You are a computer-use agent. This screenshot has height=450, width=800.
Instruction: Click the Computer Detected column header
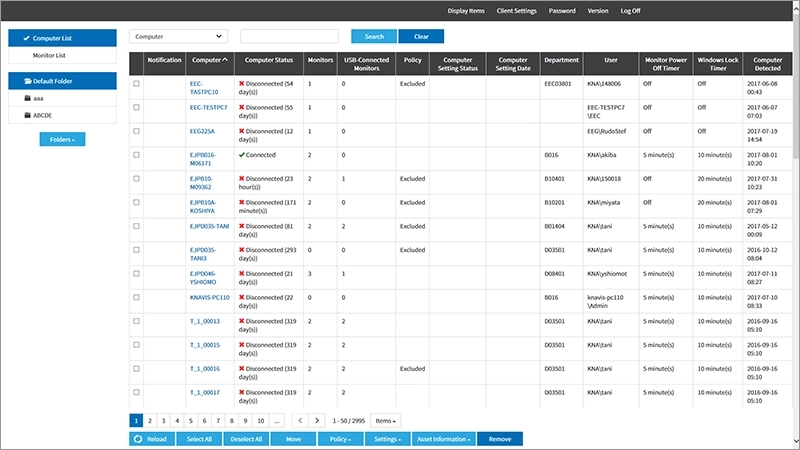(767, 64)
